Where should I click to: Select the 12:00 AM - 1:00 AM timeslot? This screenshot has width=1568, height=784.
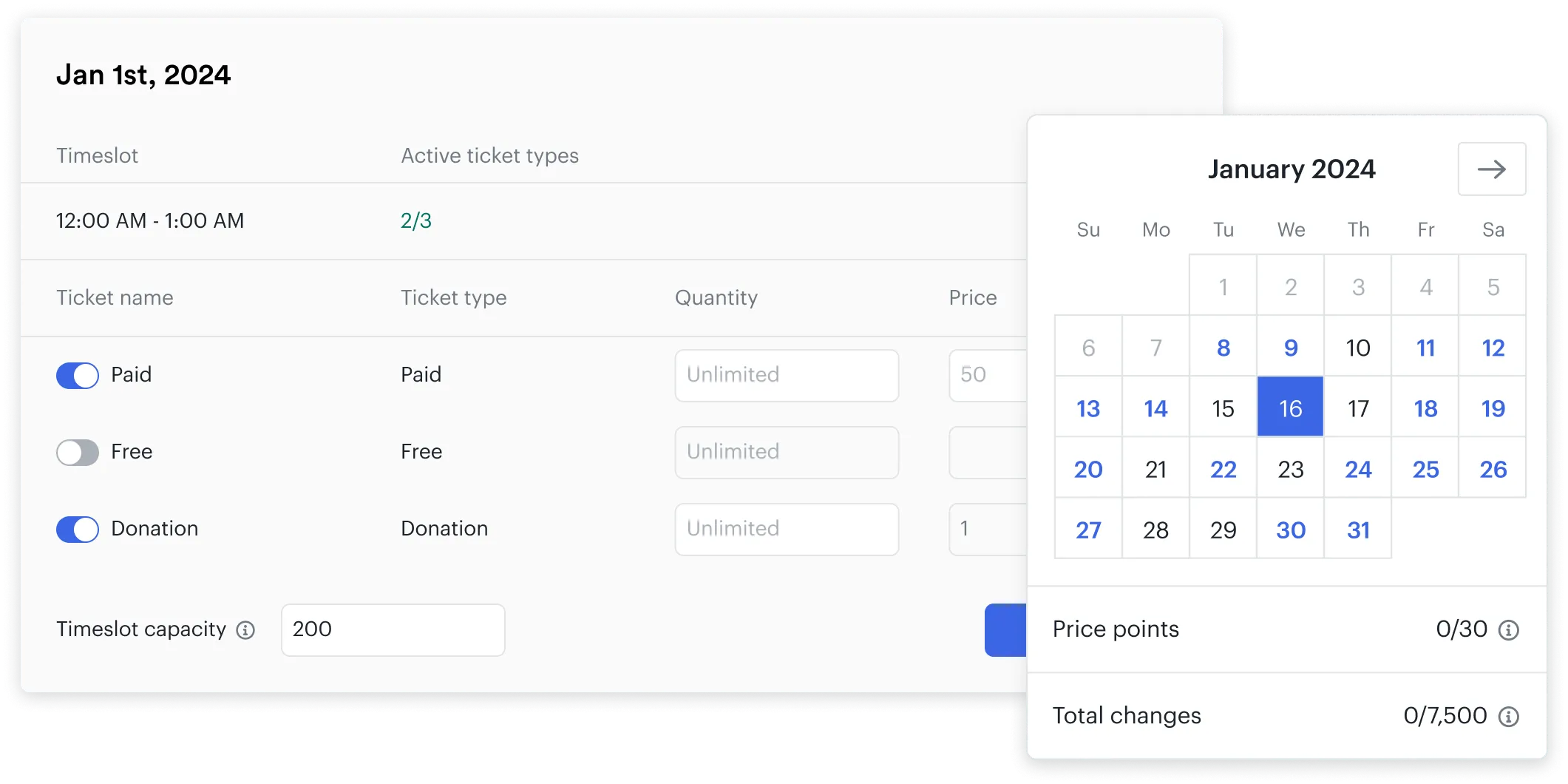150,220
